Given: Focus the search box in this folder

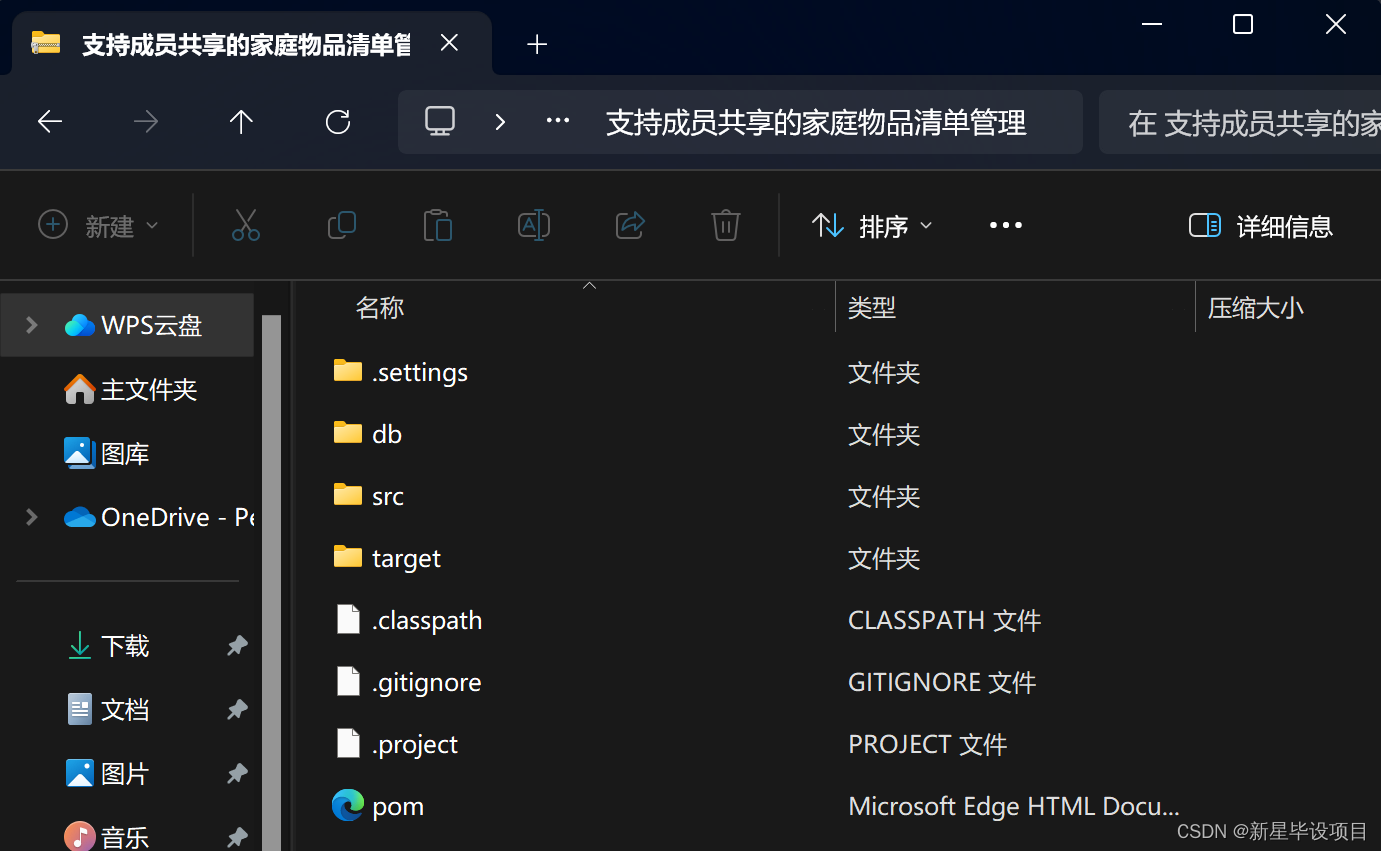Looking at the screenshot, I should pyautogui.click(x=1240, y=122).
